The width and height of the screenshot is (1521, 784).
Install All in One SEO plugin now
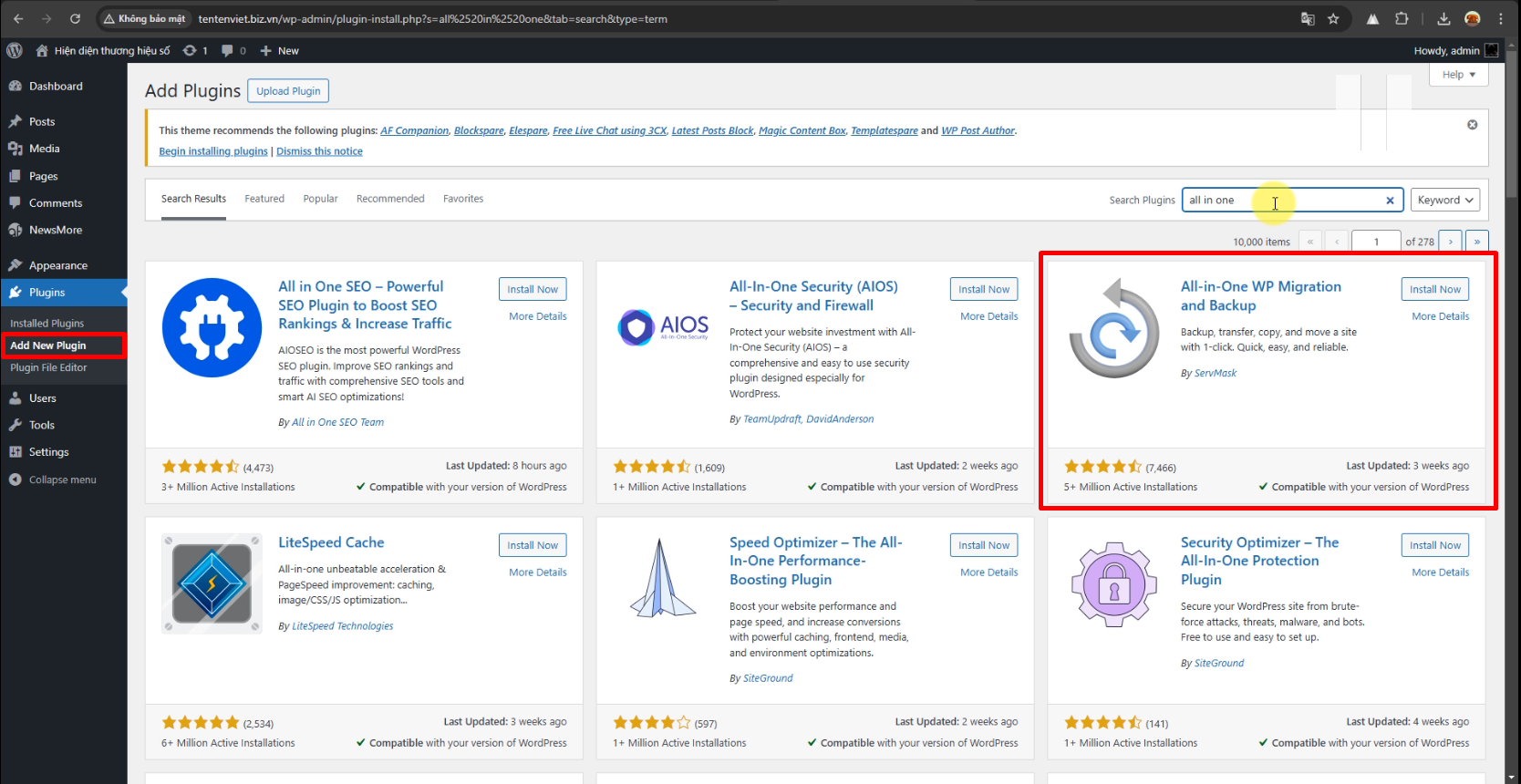[533, 289]
